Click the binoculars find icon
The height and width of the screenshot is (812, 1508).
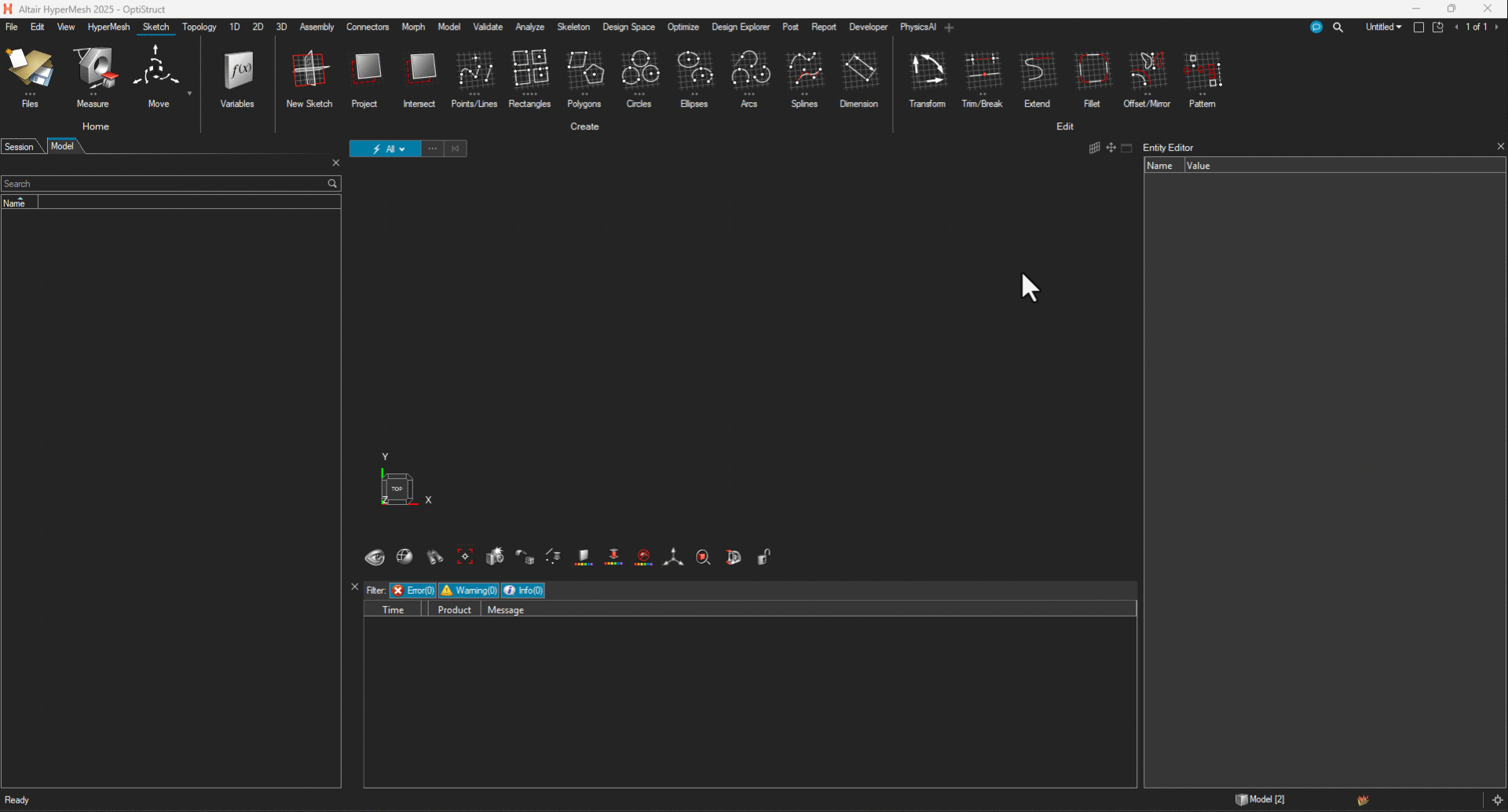pyautogui.click(x=434, y=557)
